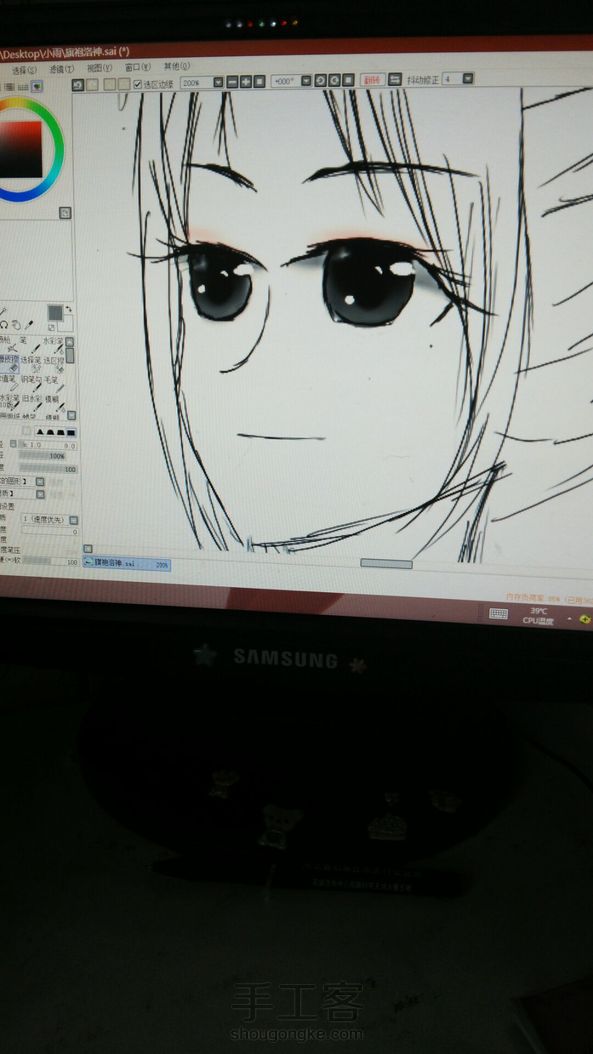Select the 水彩笔 watercolor brush tool
The image size is (593, 1054).
[x=54, y=346]
